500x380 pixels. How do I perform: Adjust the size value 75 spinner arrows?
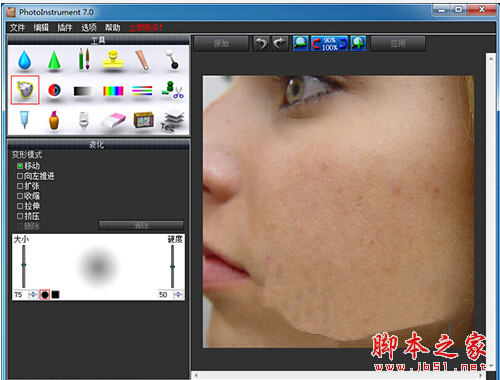(x=33, y=294)
